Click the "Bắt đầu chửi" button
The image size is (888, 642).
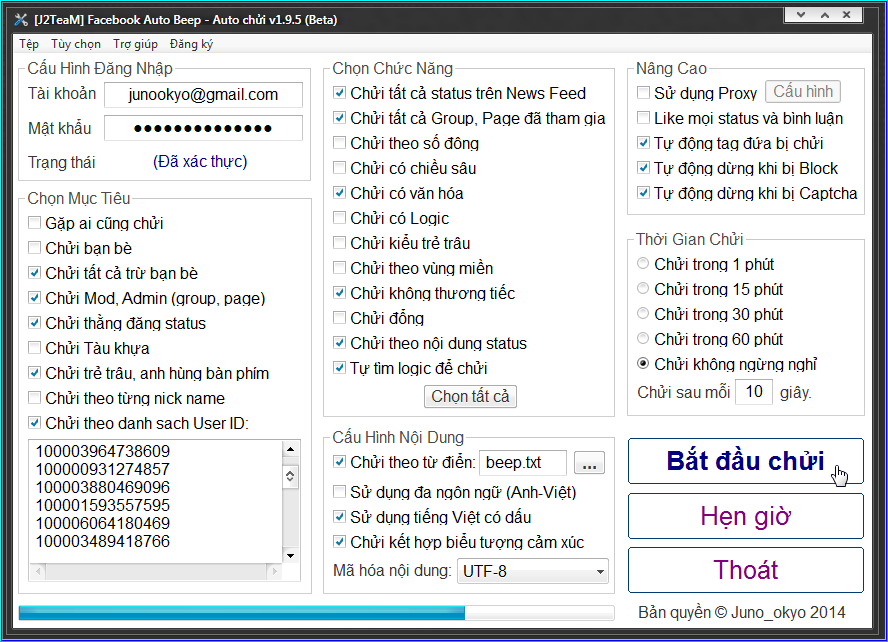[x=745, y=461]
